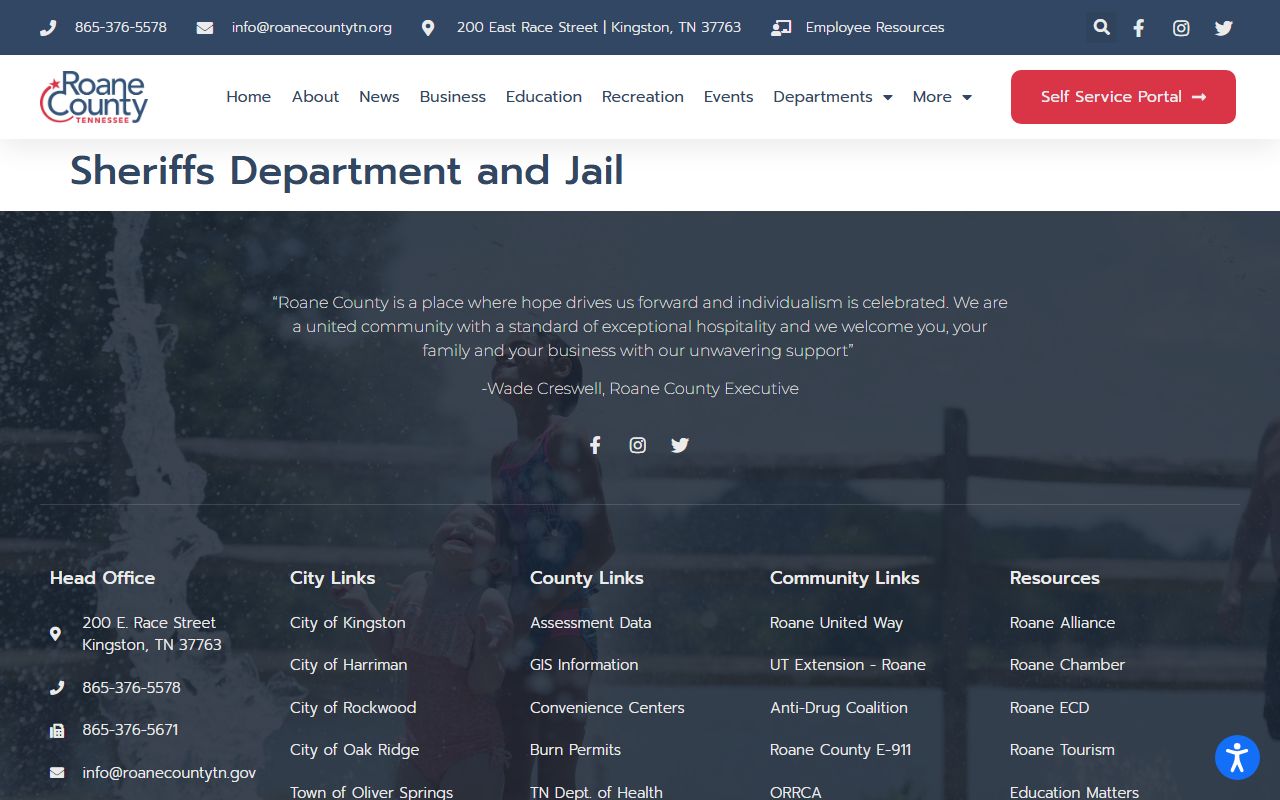Viewport: 1280px width, 800px height.
Task: Click Head Office address 200 E. Race Street
Action: click(x=152, y=633)
